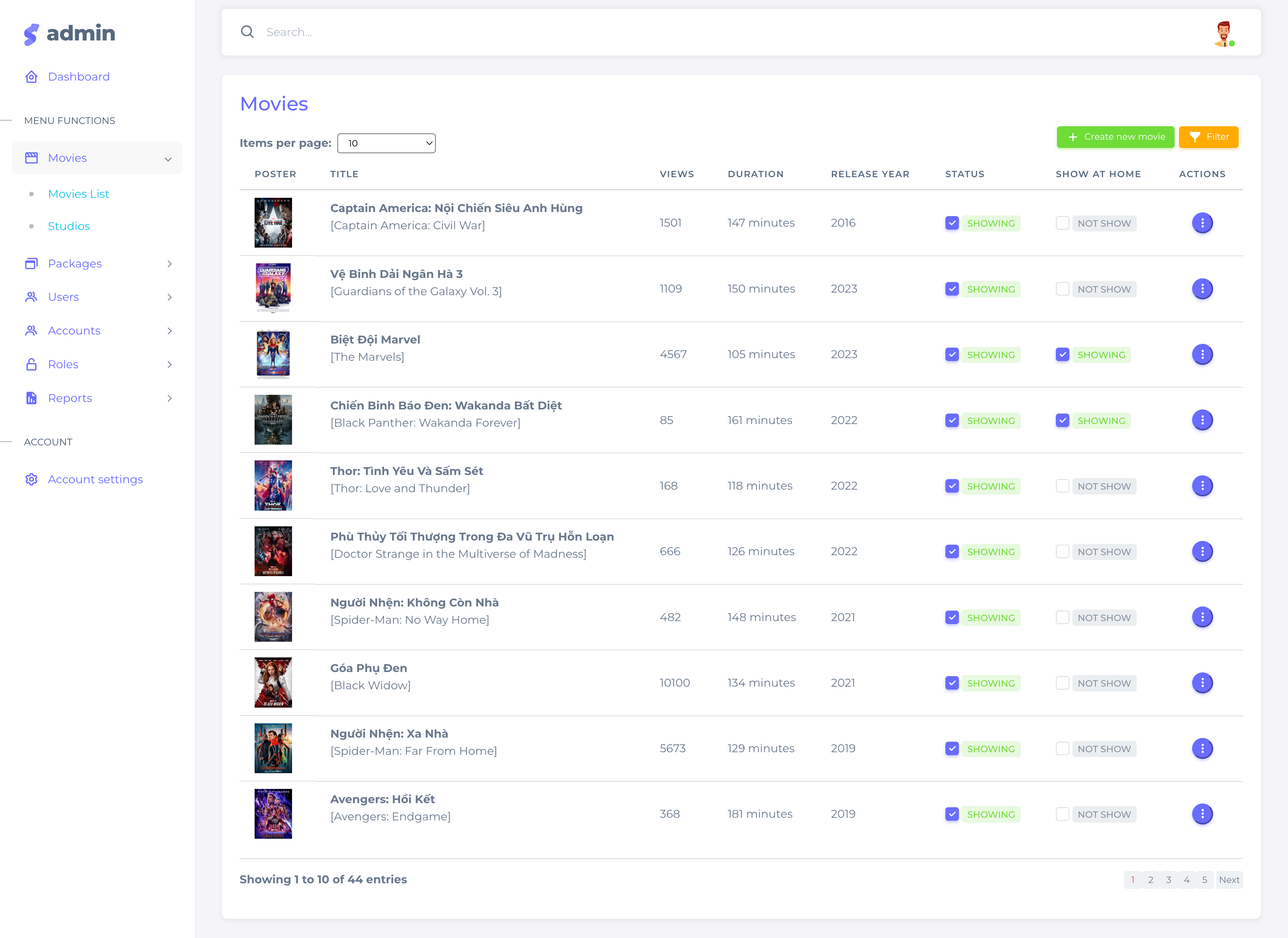1288x938 pixels.
Task: Click the plus icon on Create new movie
Action: [x=1072, y=137]
